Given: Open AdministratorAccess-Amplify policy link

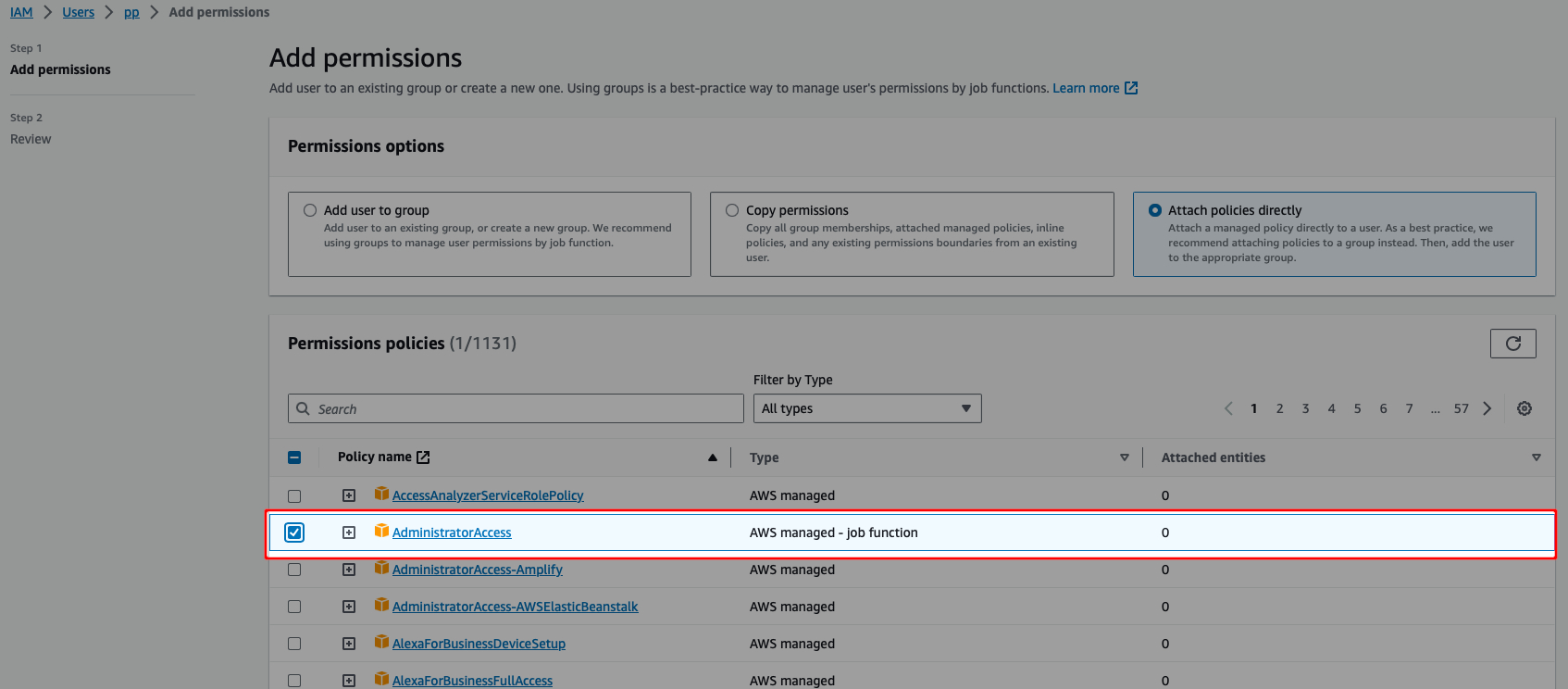Looking at the screenshot, I should coord(478,570).
